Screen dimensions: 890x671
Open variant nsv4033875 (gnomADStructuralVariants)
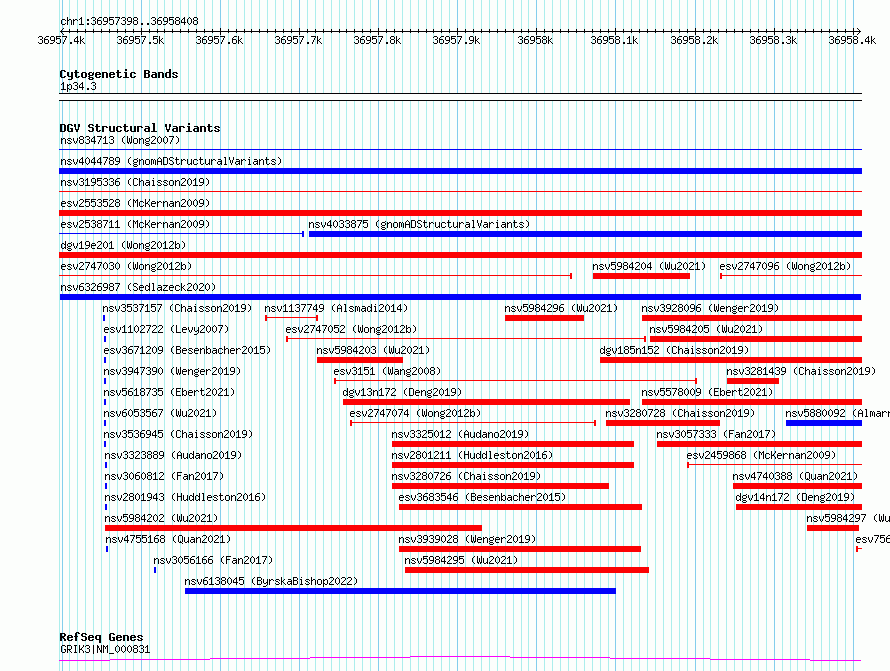419,224
